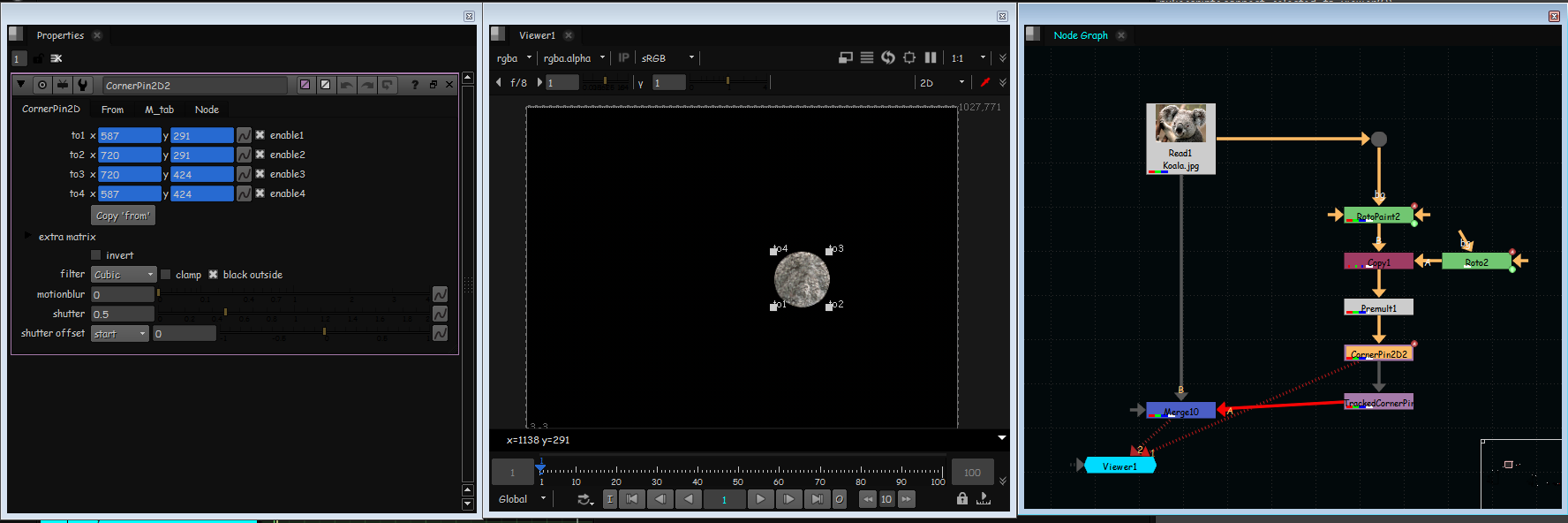
Task: Click the wrench icon in CornerPin2D2 header
Action: point(83,85)
